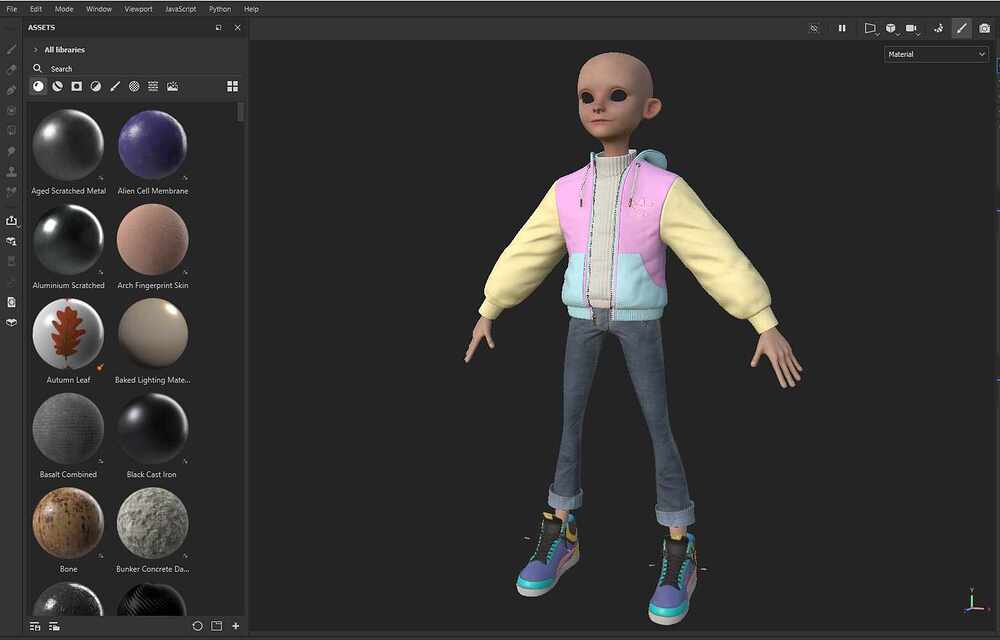Select the Baked Lighting material sphere
1000x640 pixels.
(153, 333)
